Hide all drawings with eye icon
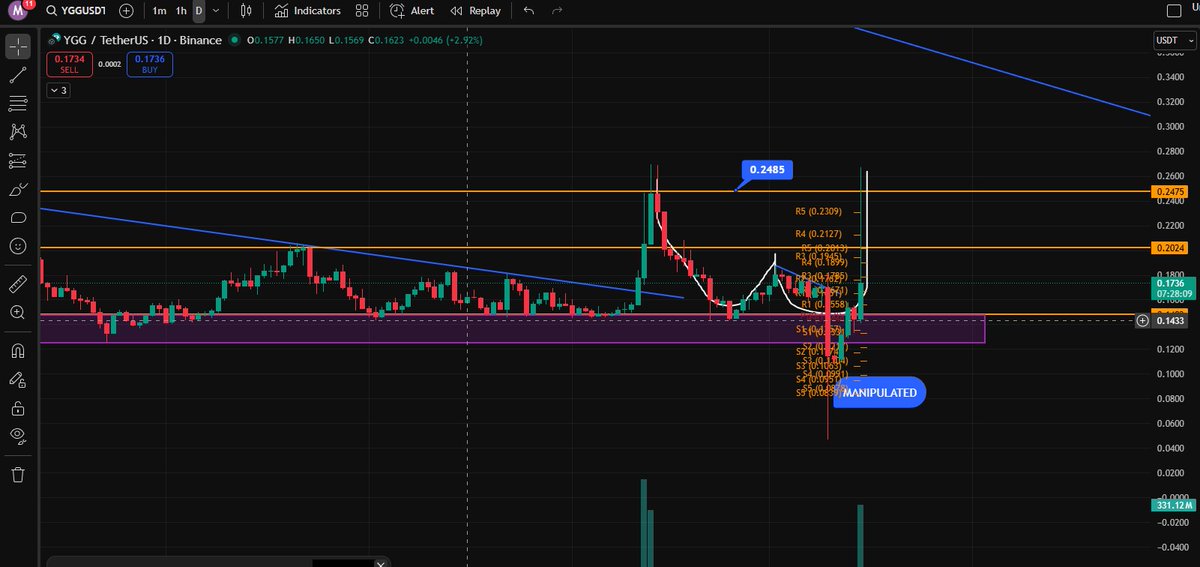Image resolution: width=1200 pixels, height=567 pixels. 17,436
